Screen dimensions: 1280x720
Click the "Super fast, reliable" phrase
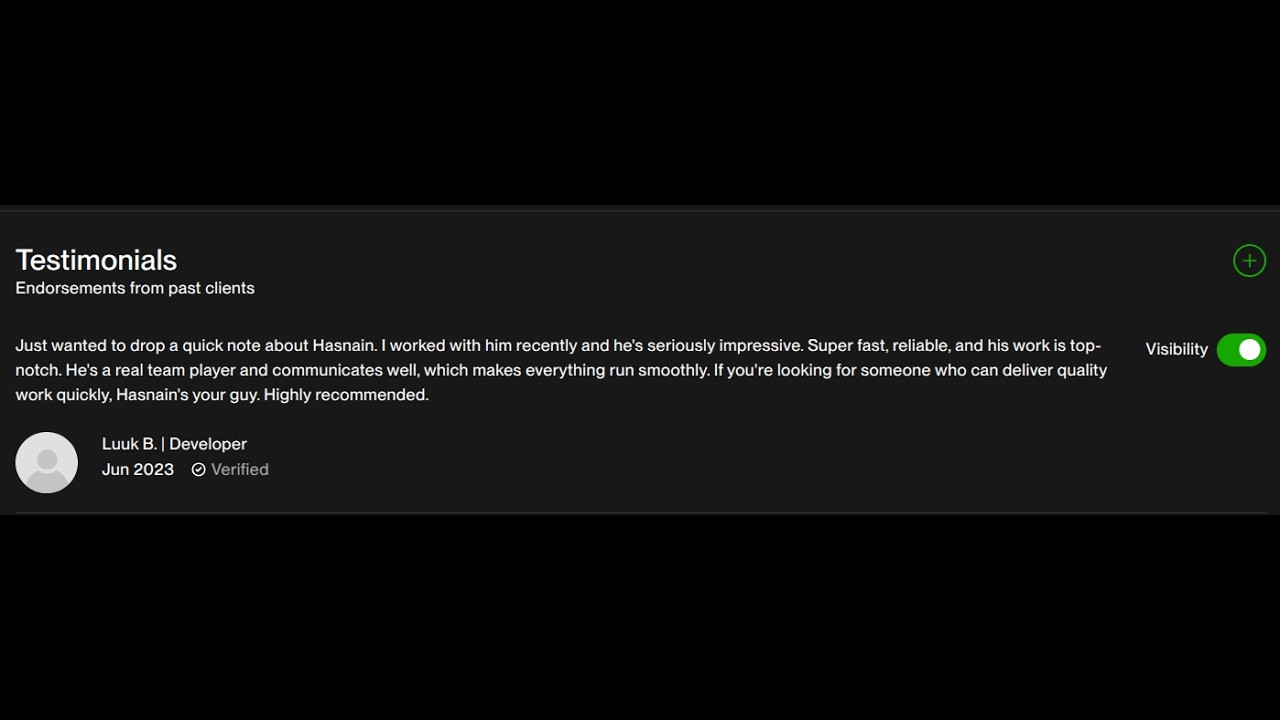pos(878,346)
